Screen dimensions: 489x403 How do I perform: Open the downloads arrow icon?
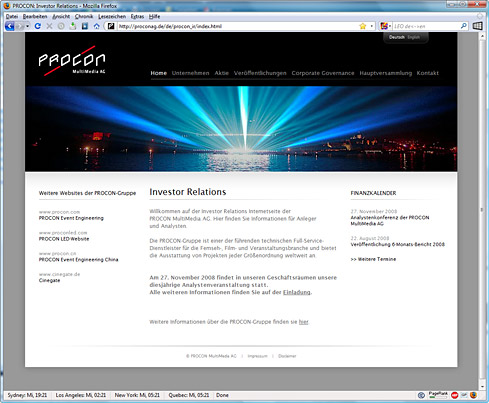[73, 26]
